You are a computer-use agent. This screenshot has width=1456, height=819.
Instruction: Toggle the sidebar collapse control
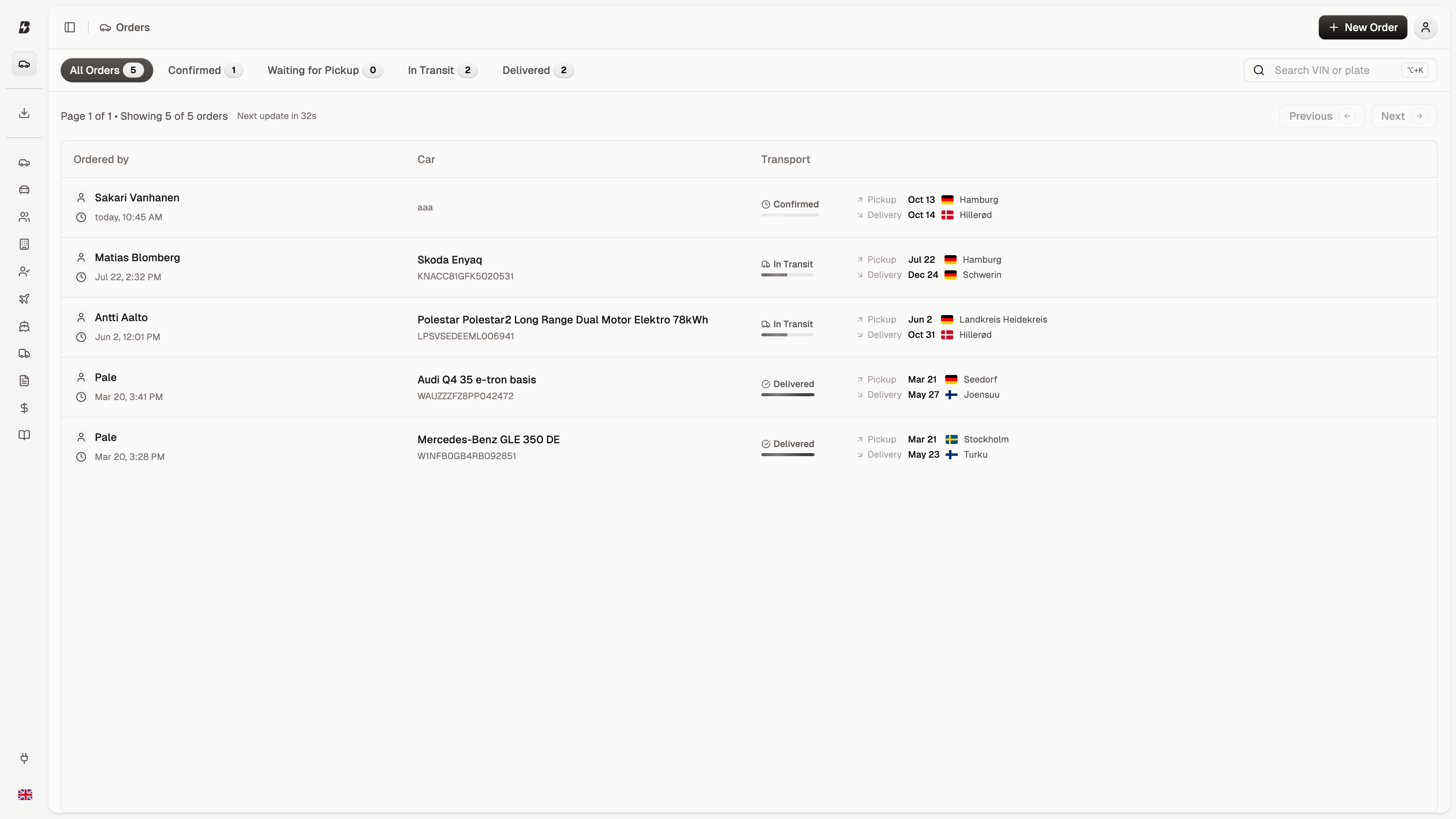(69, 27)
